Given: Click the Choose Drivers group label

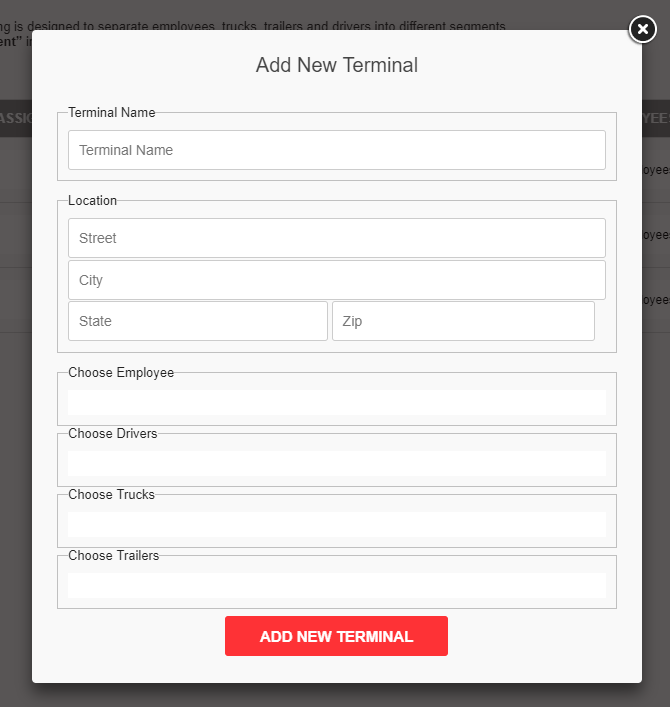Looking at the screenshot, I should pos(113,434).
